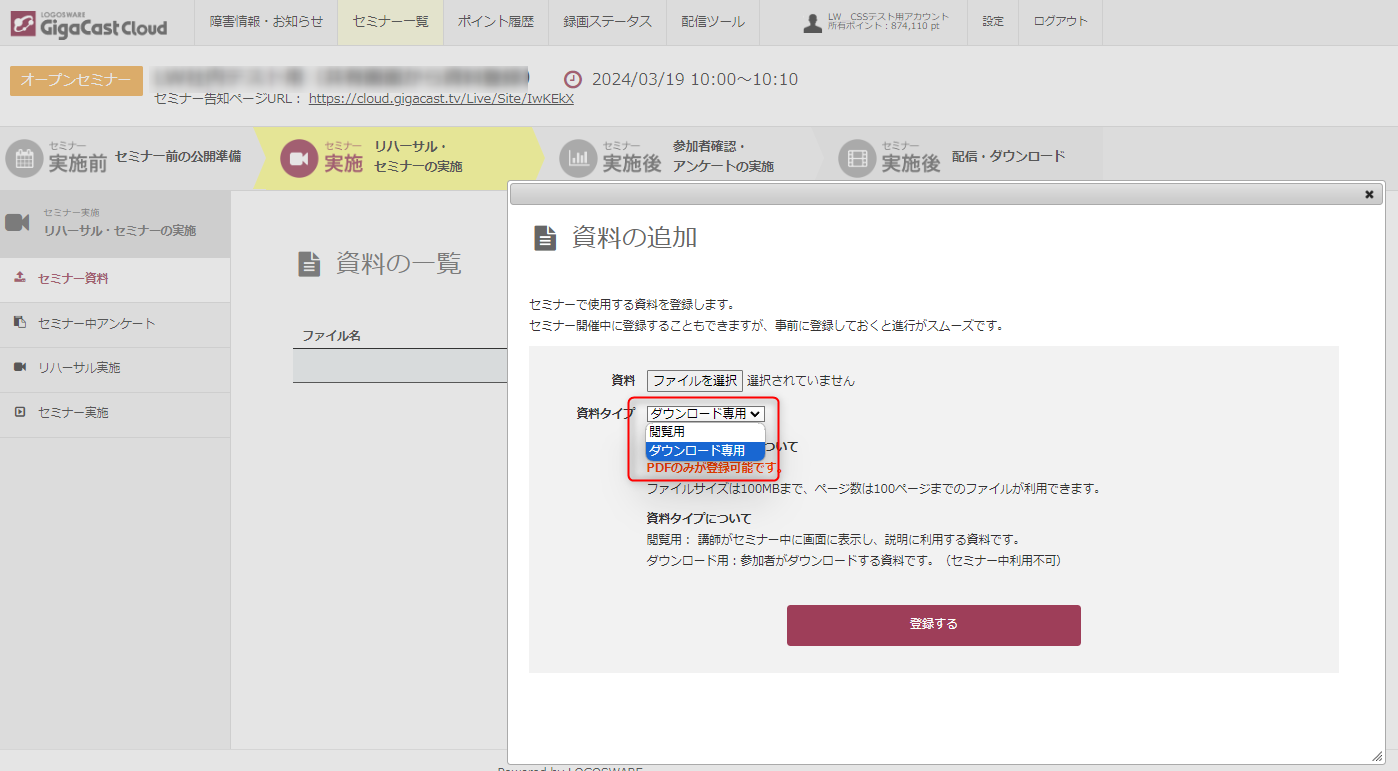Go to 配信・ダウンロード step

pyautogui.click(x=1008, y=157)
